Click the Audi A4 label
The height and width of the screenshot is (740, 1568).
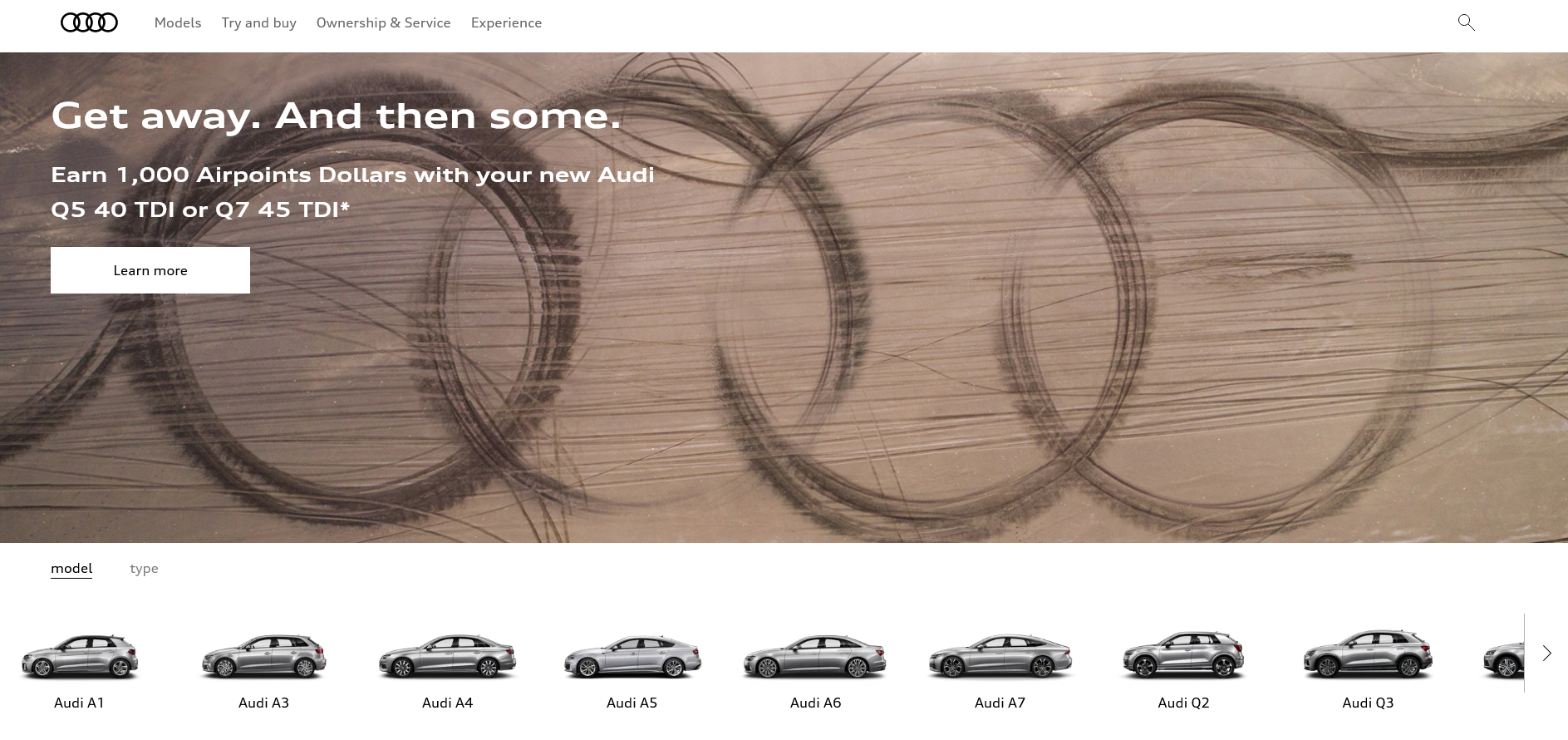pyautogui.click(x=447, y=703)
